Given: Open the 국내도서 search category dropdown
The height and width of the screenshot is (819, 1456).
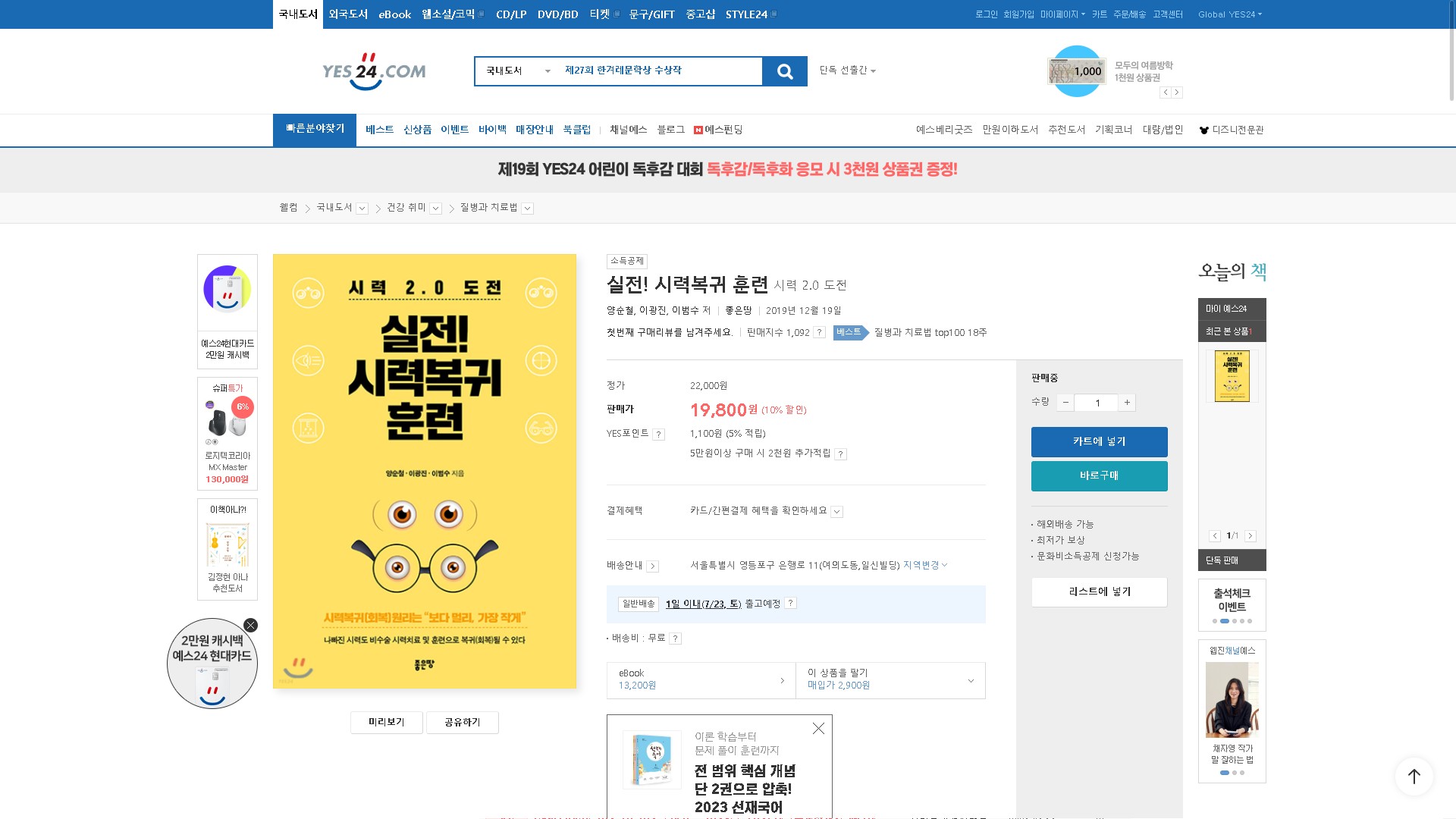Looking at the screenshot, I should pos(518,71).
